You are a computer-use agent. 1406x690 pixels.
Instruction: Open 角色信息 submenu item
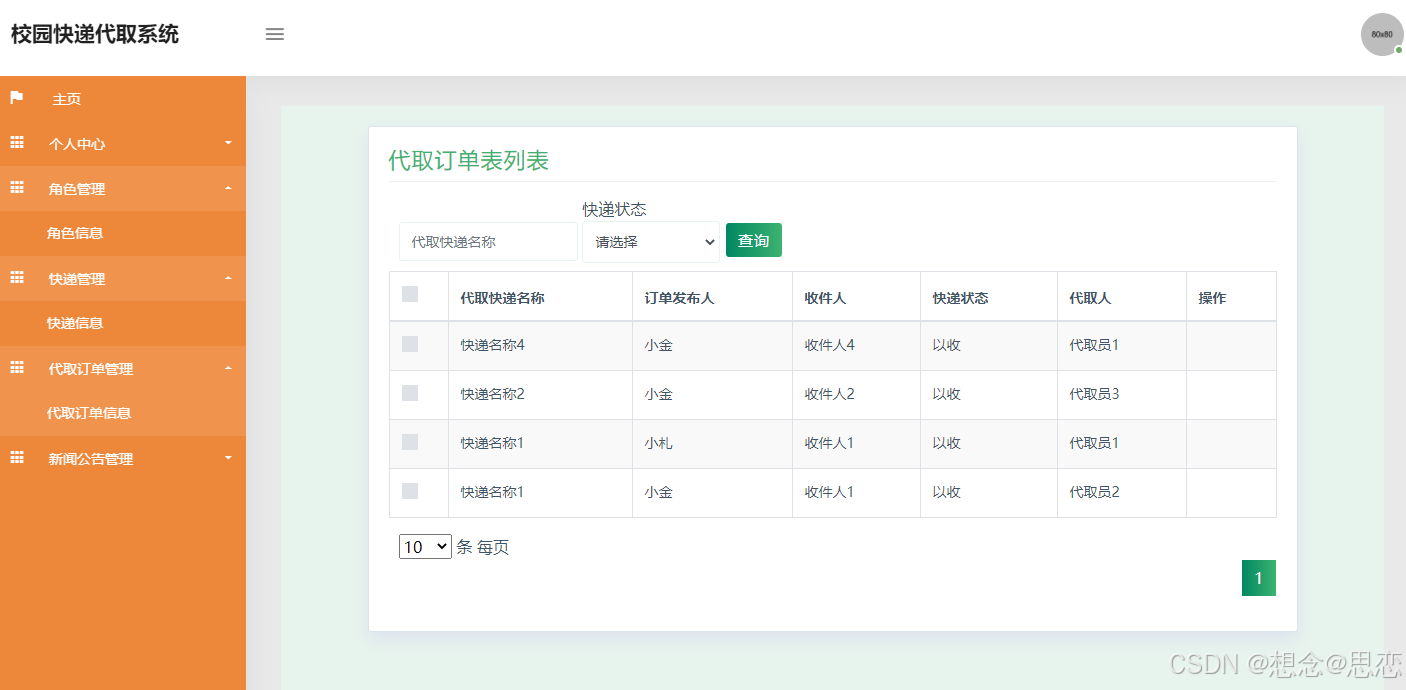(75, 233)
